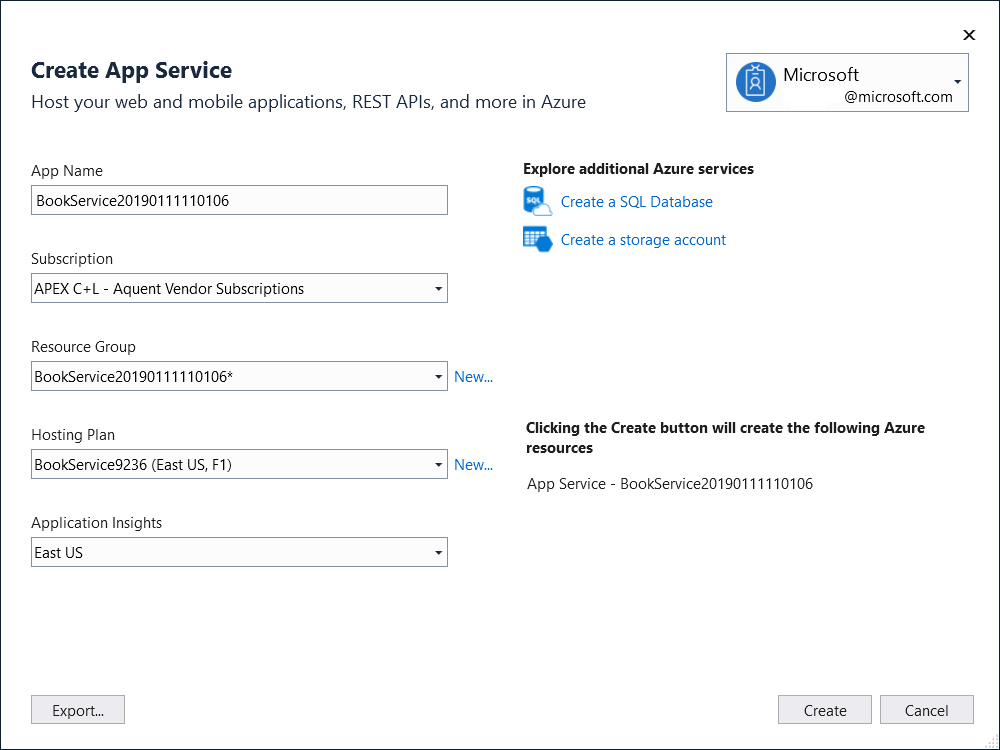The height and width of the screenshot is (750, 1000).
Task: Create a new Resource Group via New link
Action: (x=473, y=376)
